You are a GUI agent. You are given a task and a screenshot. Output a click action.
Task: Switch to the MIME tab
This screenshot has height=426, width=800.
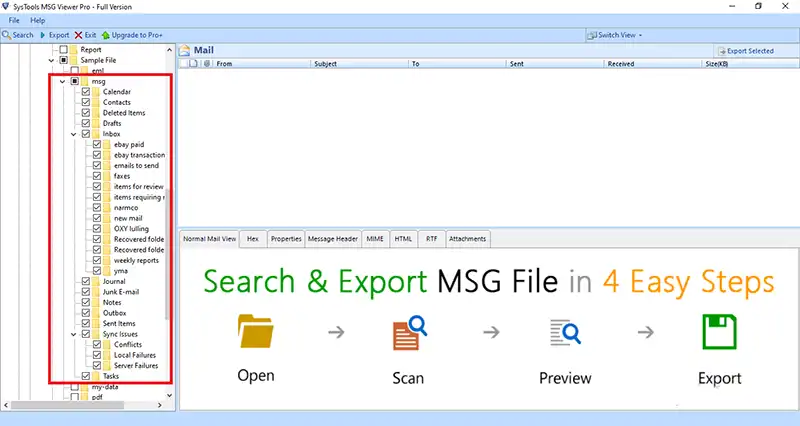coord(375,239)
